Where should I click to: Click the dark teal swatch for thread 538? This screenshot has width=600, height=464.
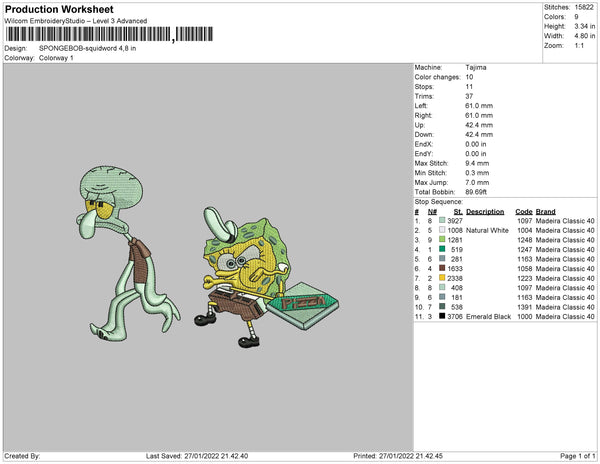(x=442, y=306)
